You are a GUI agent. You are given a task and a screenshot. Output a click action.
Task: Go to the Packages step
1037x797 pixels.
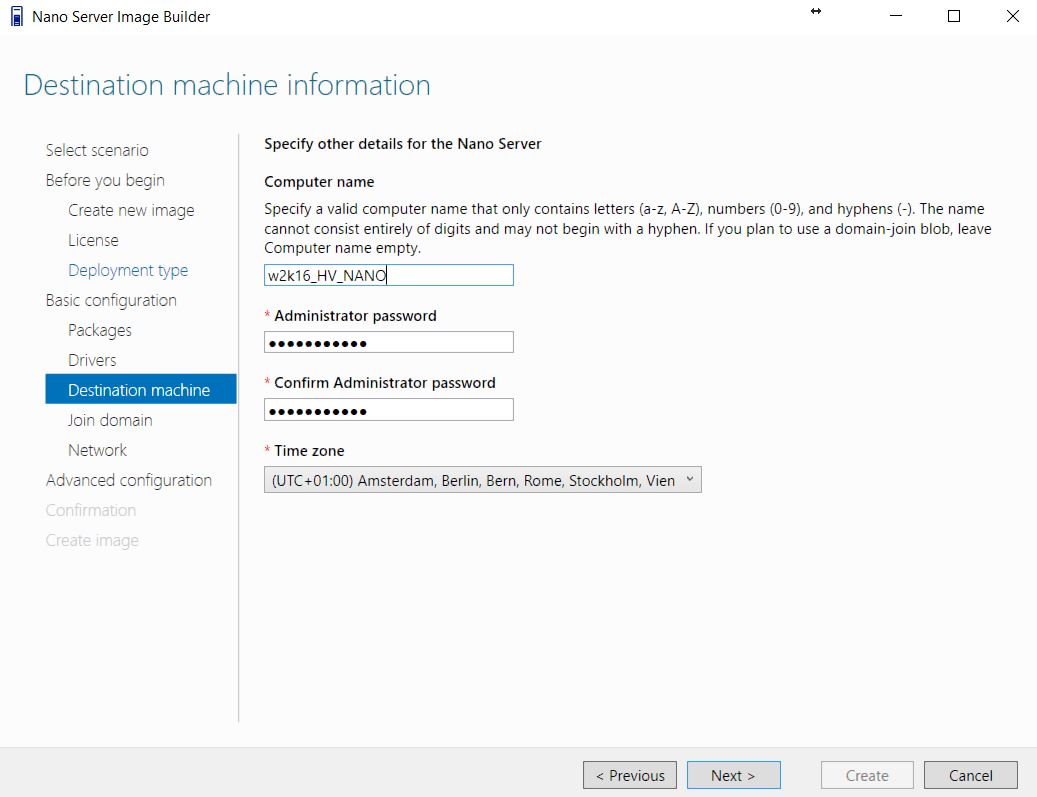100,330
